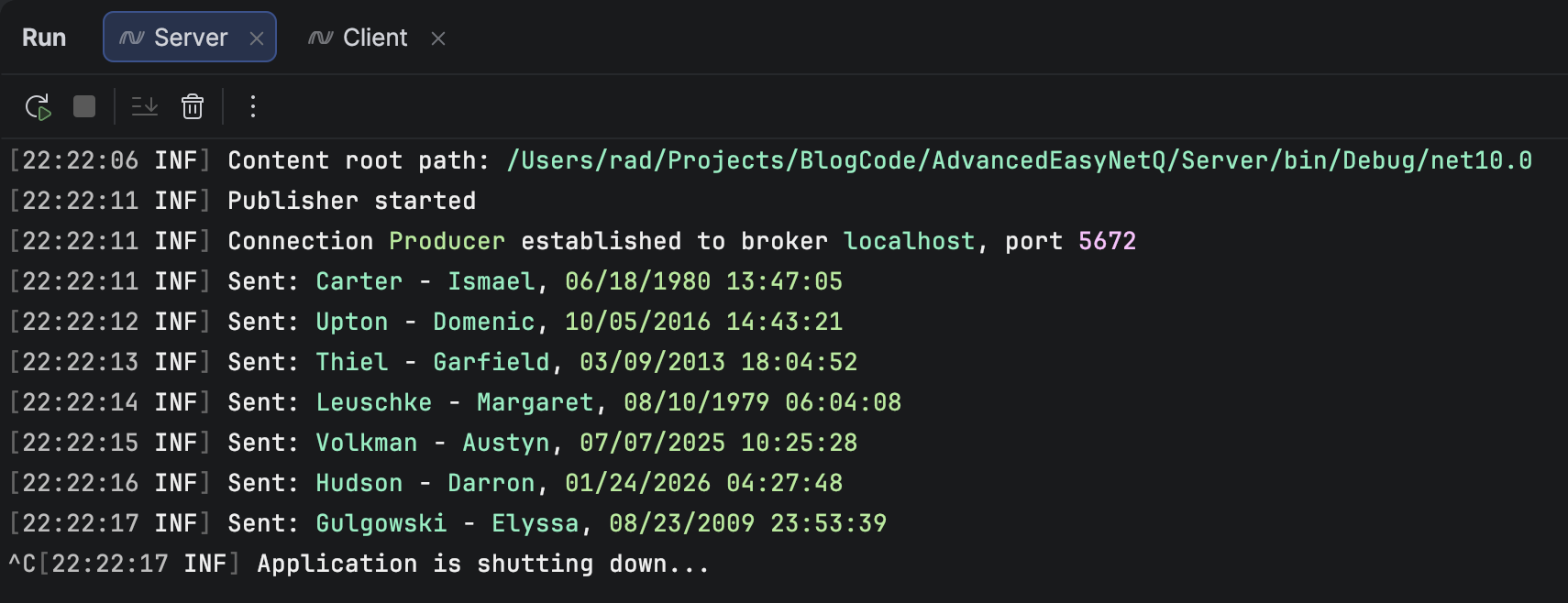
Task: Click the Run tool window label
Action: pyautogui.click(x=42, y=37)
